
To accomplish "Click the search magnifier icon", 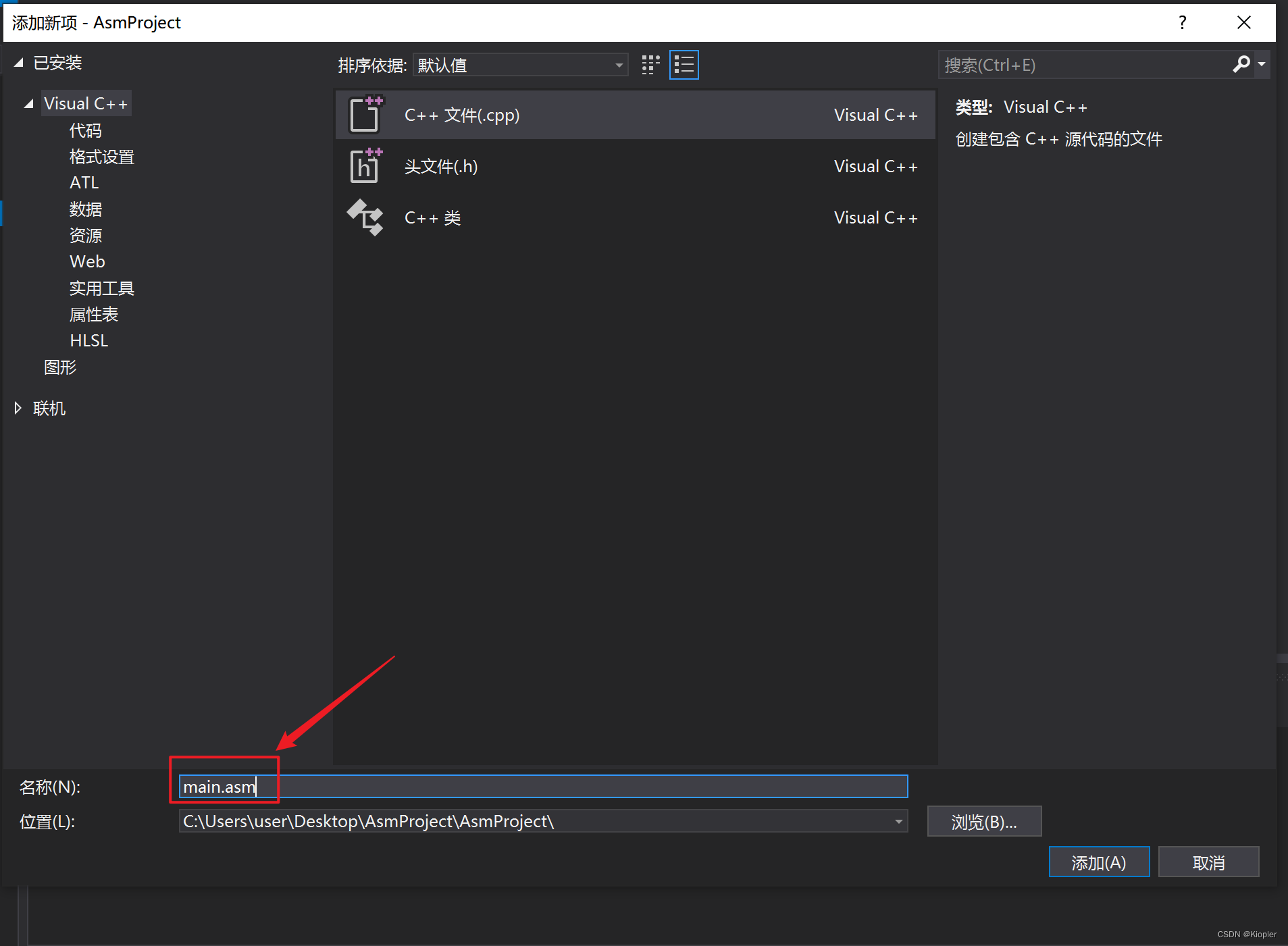I will pyautogui.click(x=1241, y=65).
